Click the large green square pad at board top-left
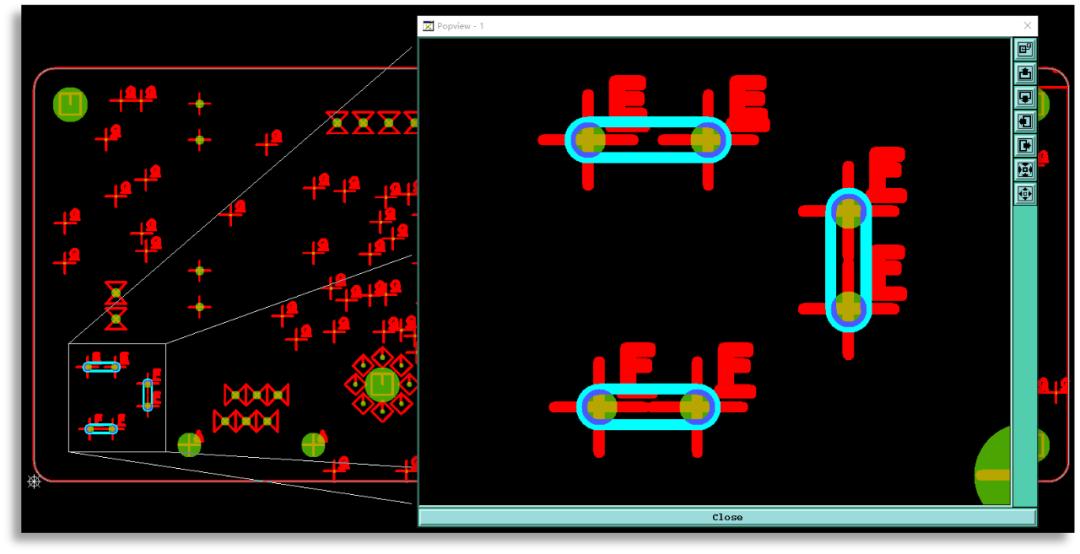The image size is (1080, 554). click(x=70, y=104)
